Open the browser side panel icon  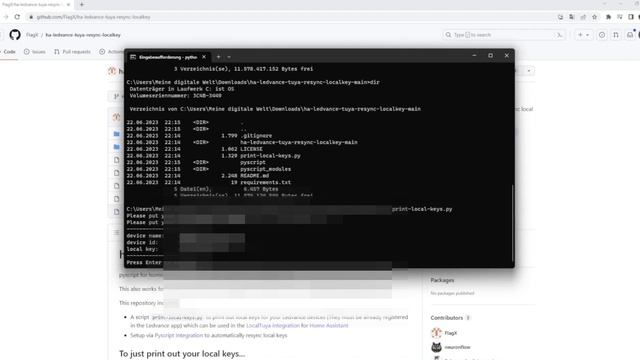coord(631,17)
